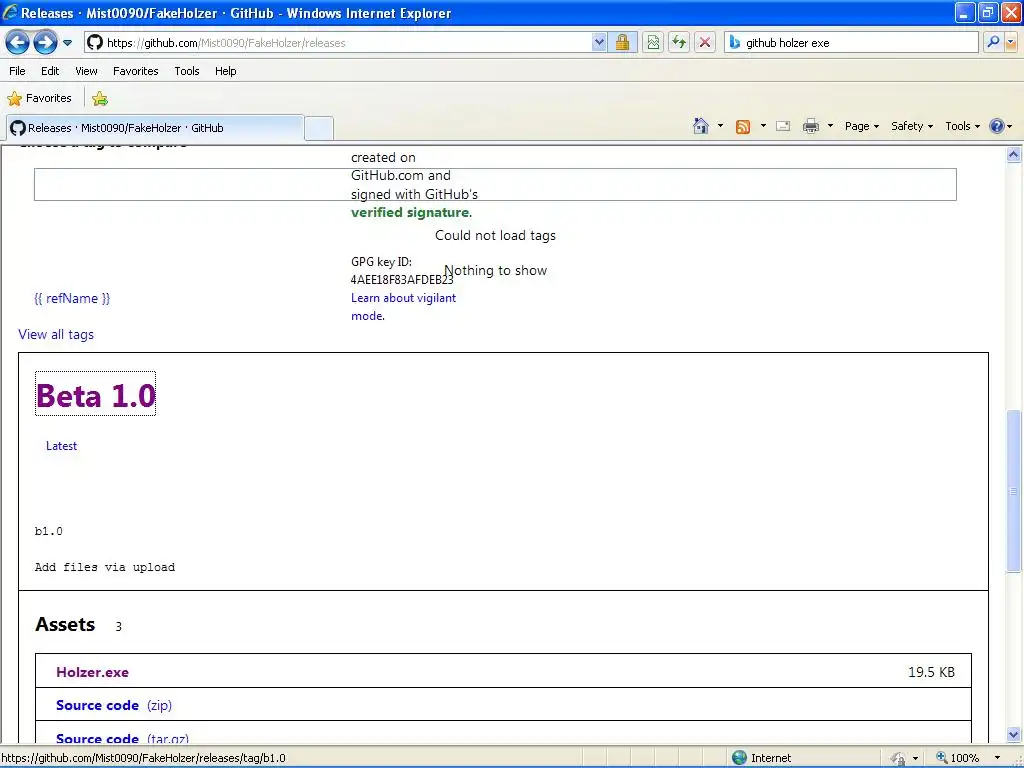Add to Favorites bar star icon
The image size is (1024, 768).
pyautogui.click(x=100, y=99)
